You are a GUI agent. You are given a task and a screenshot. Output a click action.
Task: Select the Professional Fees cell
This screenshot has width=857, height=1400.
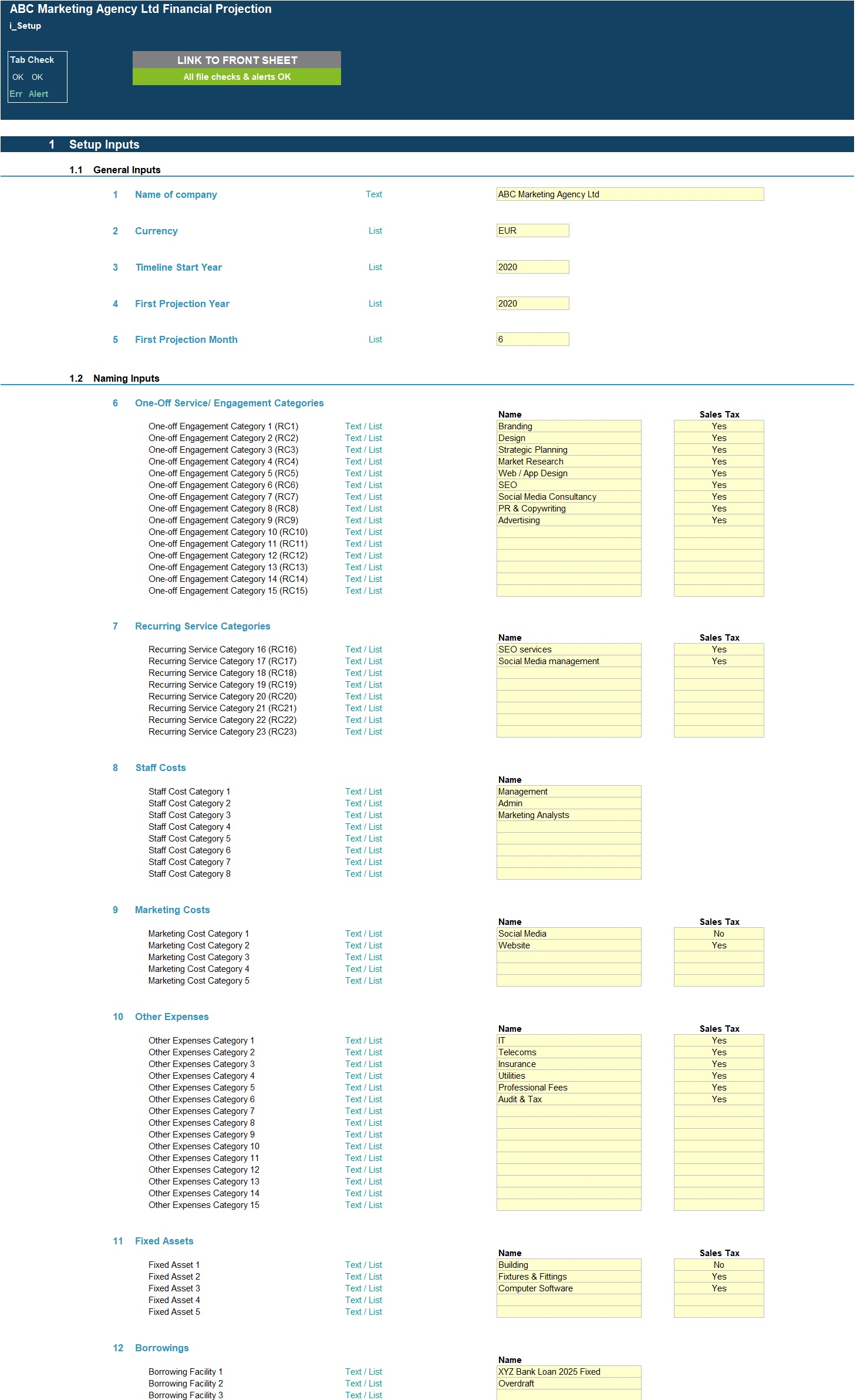pyautogui.click(x=569, y=1088)
